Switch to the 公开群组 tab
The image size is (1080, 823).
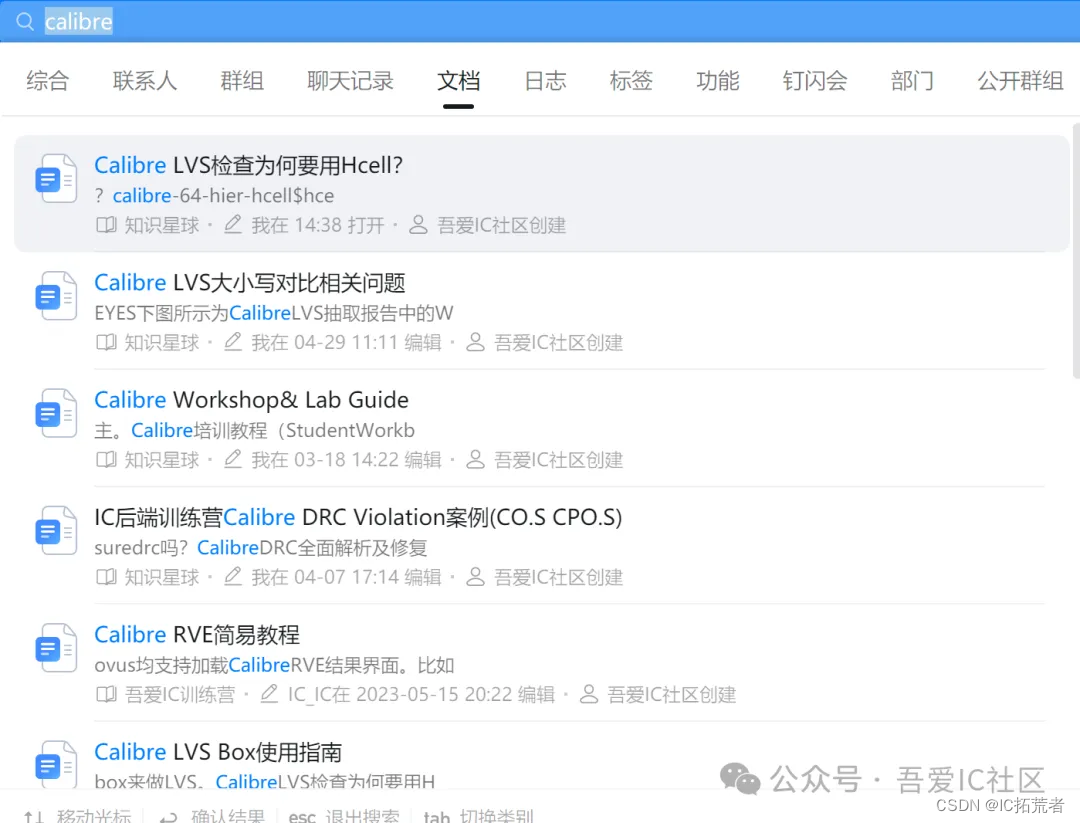(1019, 81)
